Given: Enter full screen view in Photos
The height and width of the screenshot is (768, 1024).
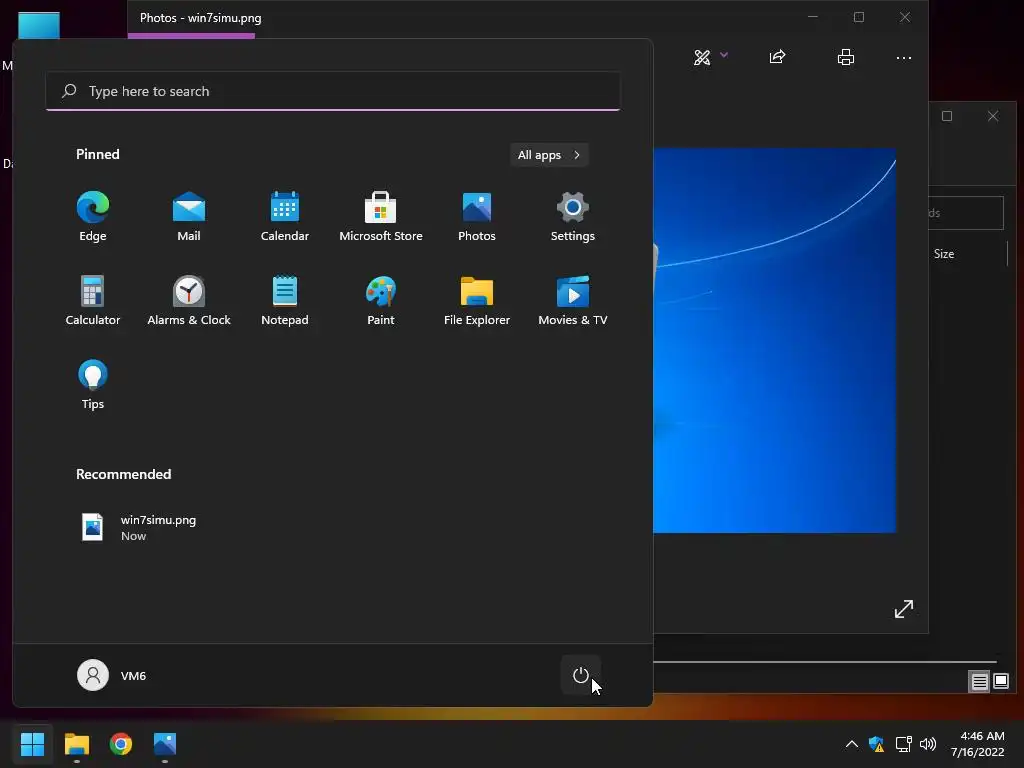Looking at the screenshot, I should 904,609.
